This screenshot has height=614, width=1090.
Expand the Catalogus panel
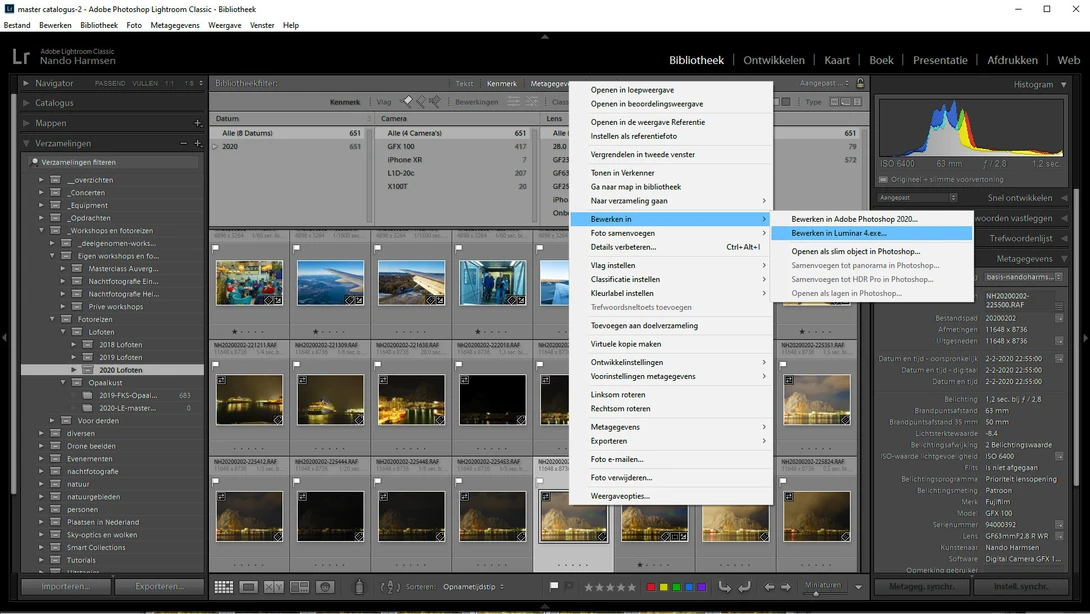coord(26,103)
